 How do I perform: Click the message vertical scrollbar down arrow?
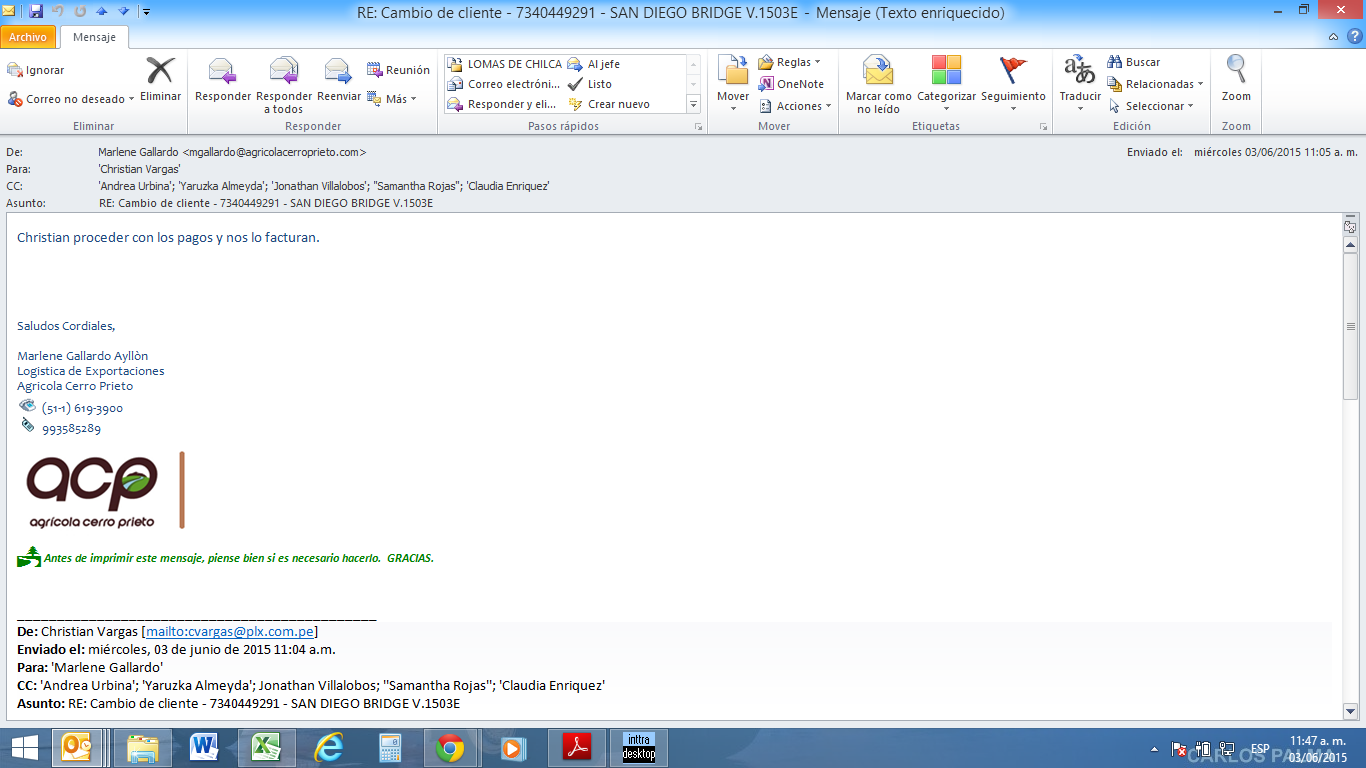1350,710
